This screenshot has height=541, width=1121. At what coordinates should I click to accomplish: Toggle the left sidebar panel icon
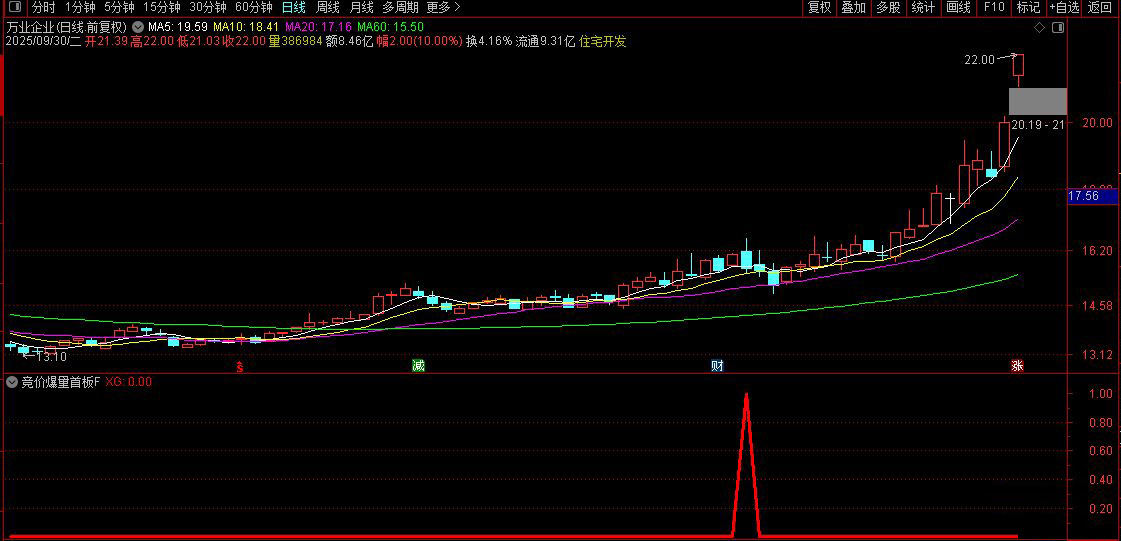16,8
